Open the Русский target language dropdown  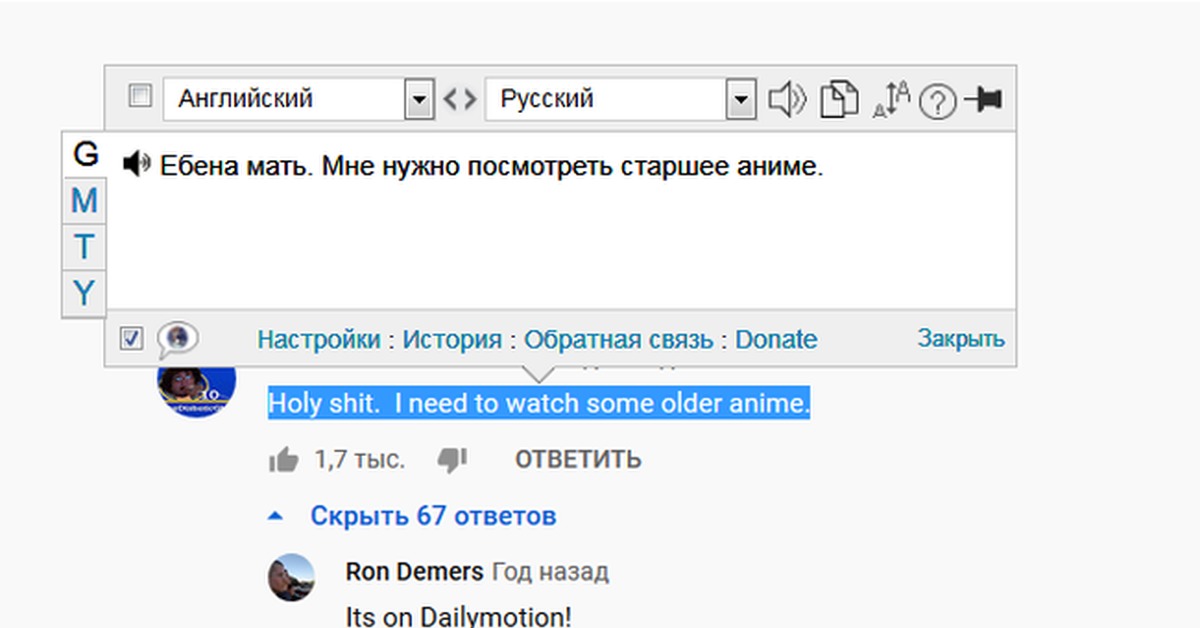(740, 100)
